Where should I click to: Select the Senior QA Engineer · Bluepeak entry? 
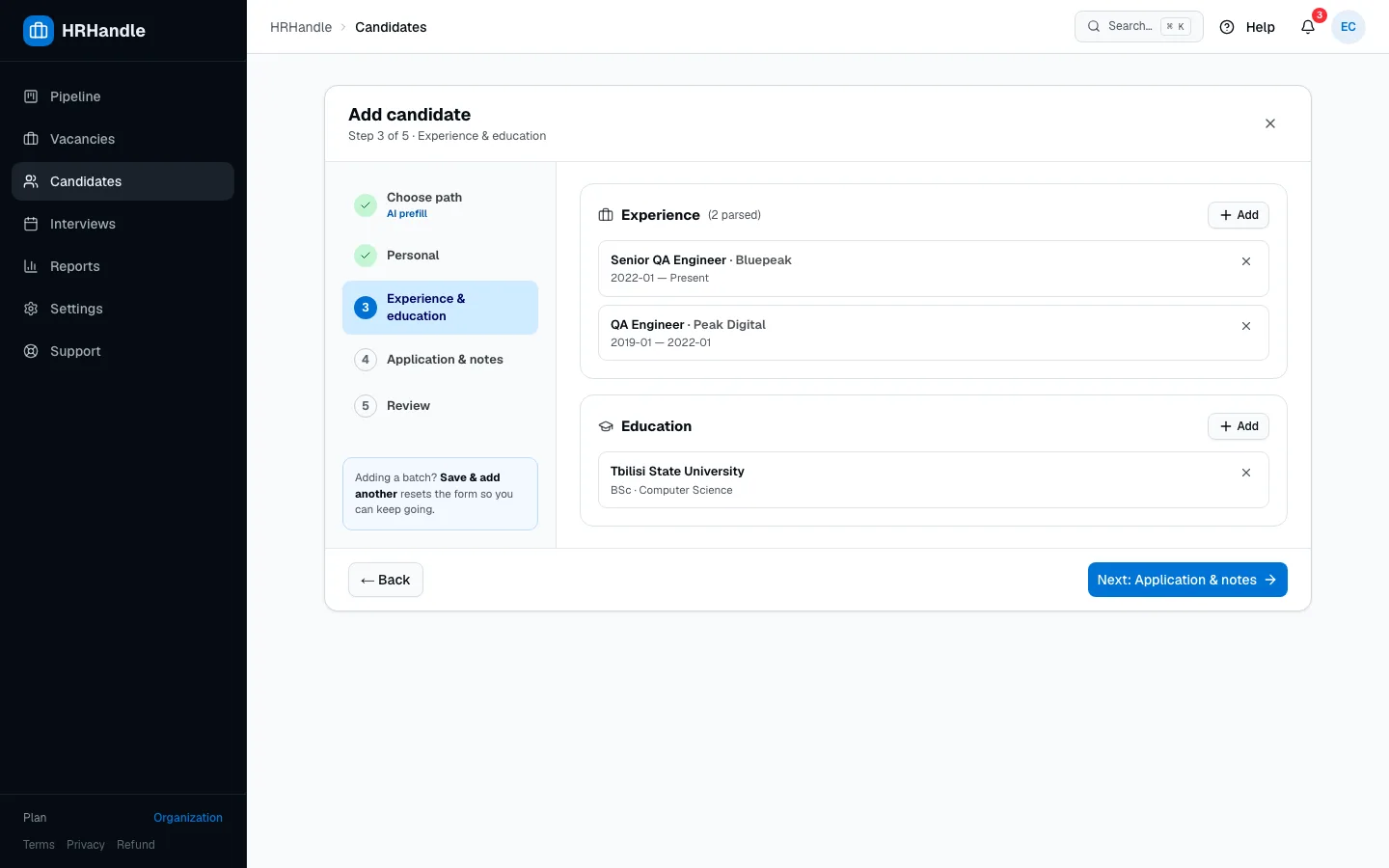pos(933,268)
